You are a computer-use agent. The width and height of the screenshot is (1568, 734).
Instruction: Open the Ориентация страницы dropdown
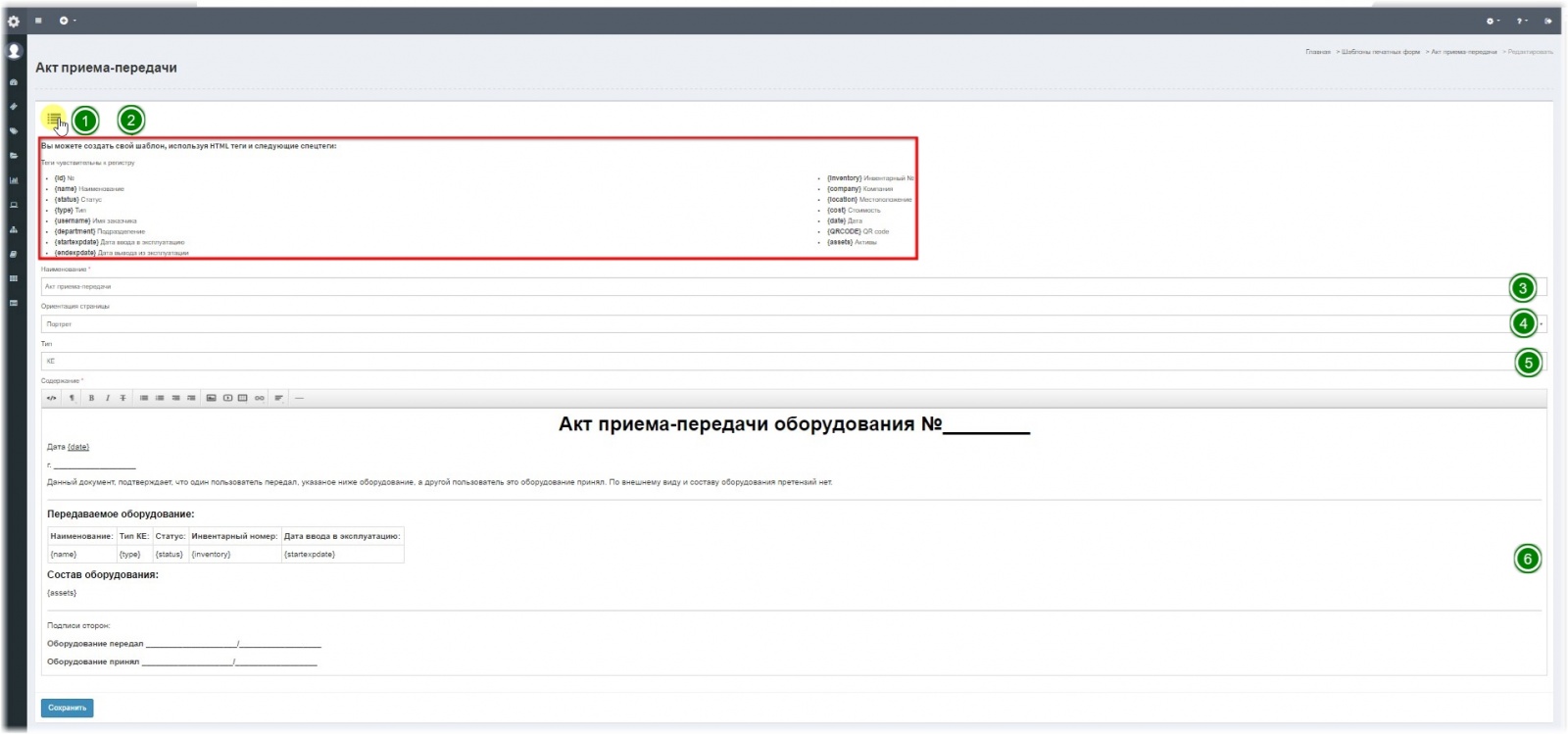tap(794, 324)
